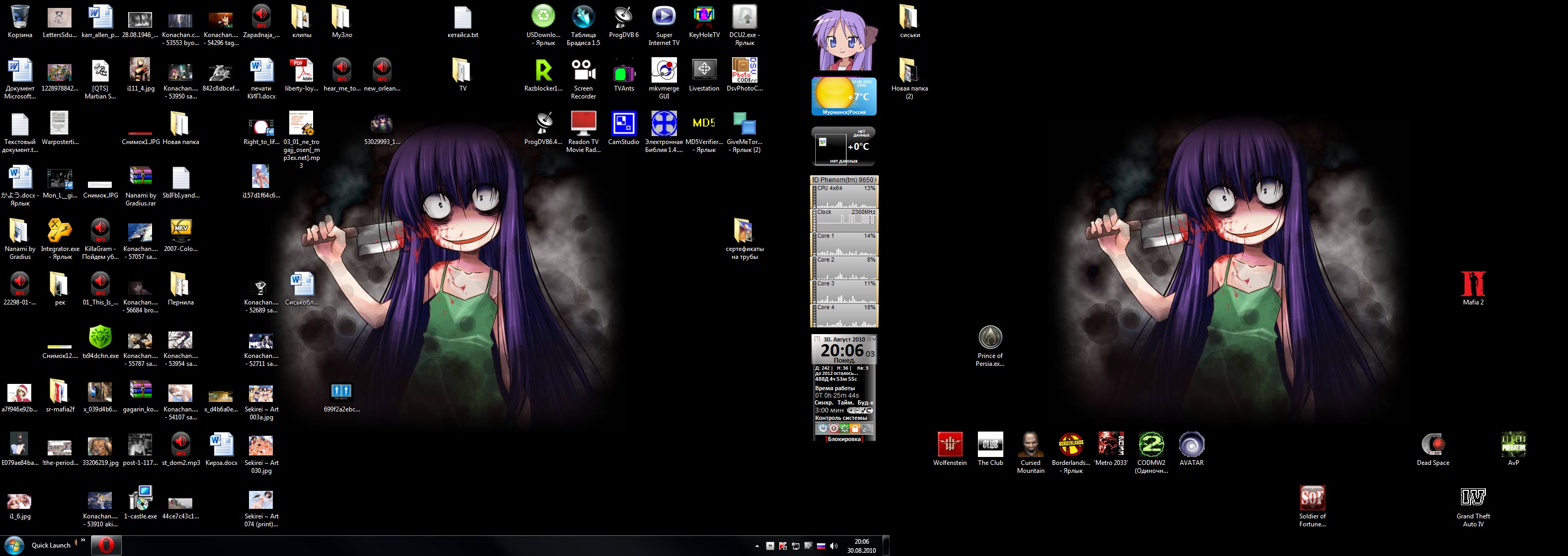Open the ProgDVB 6 shortcut

pyautogui.click(x=623, y=21)
